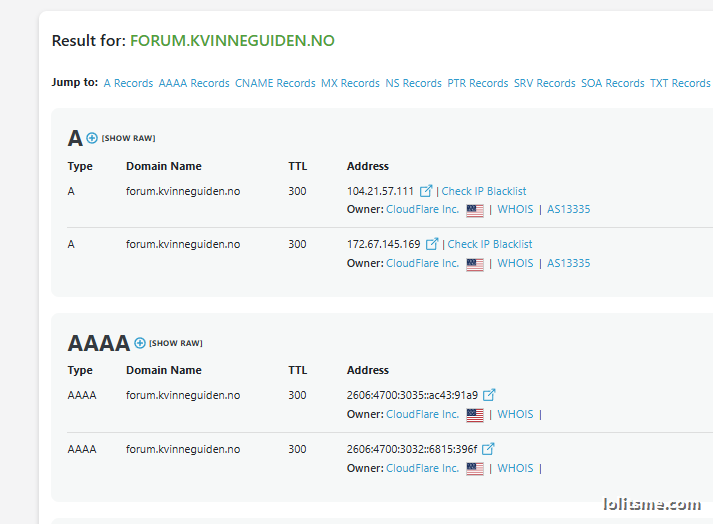Click the Address column header in A section

coord(368,166)
